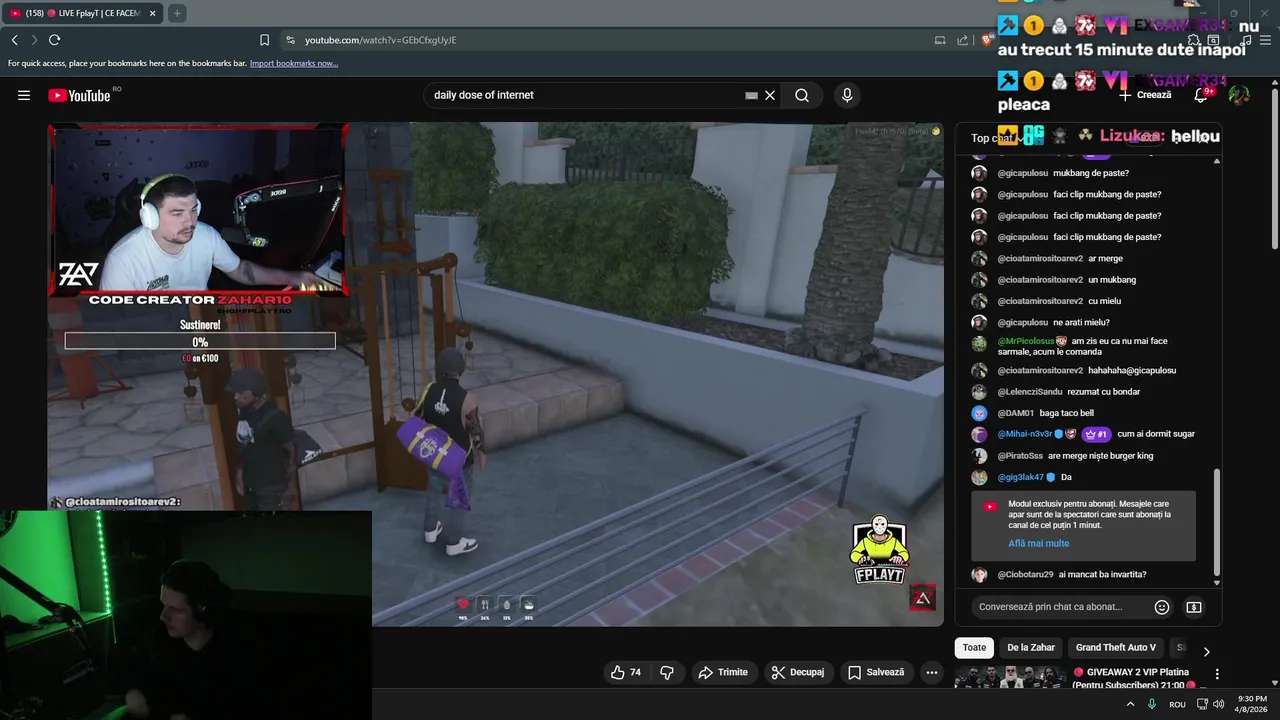Open more actions three-dot menu under video

tap(932, 672)
